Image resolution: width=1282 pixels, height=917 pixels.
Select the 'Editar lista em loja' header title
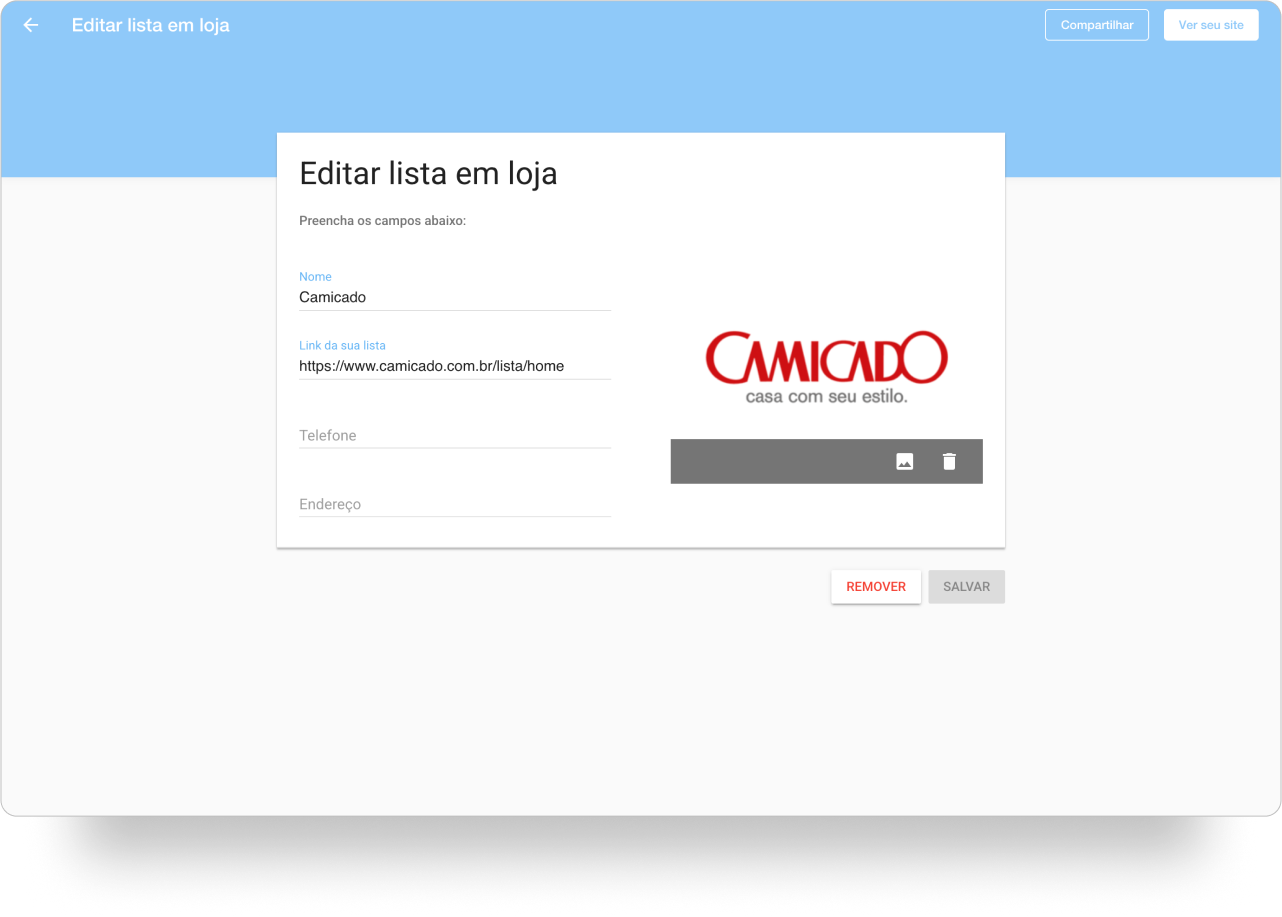click(x=151, y=25)
